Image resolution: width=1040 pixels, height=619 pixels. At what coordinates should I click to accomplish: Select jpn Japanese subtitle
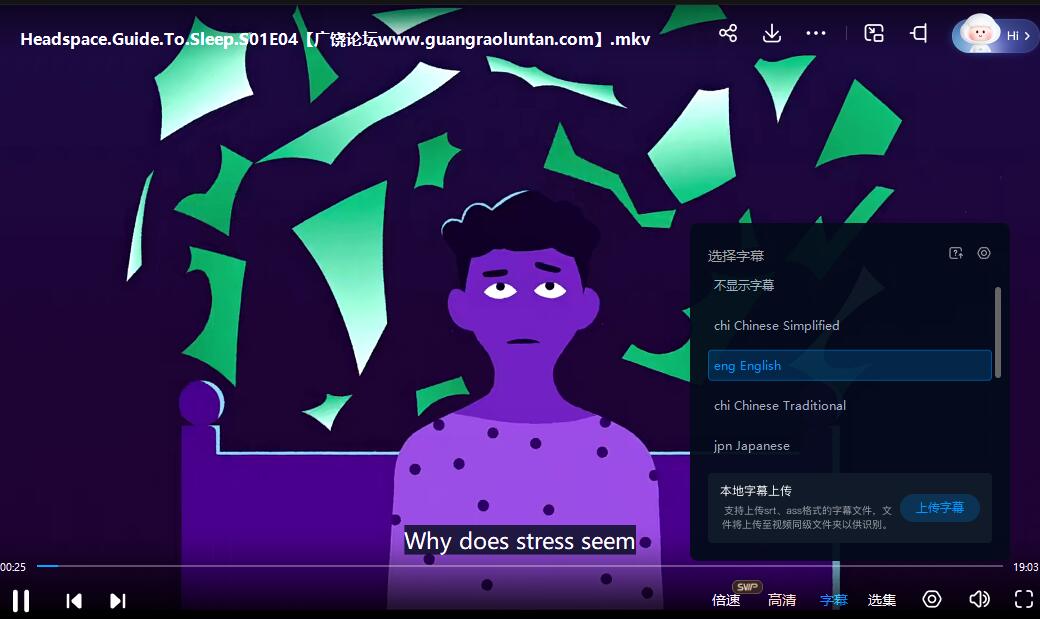pos(850,446)
